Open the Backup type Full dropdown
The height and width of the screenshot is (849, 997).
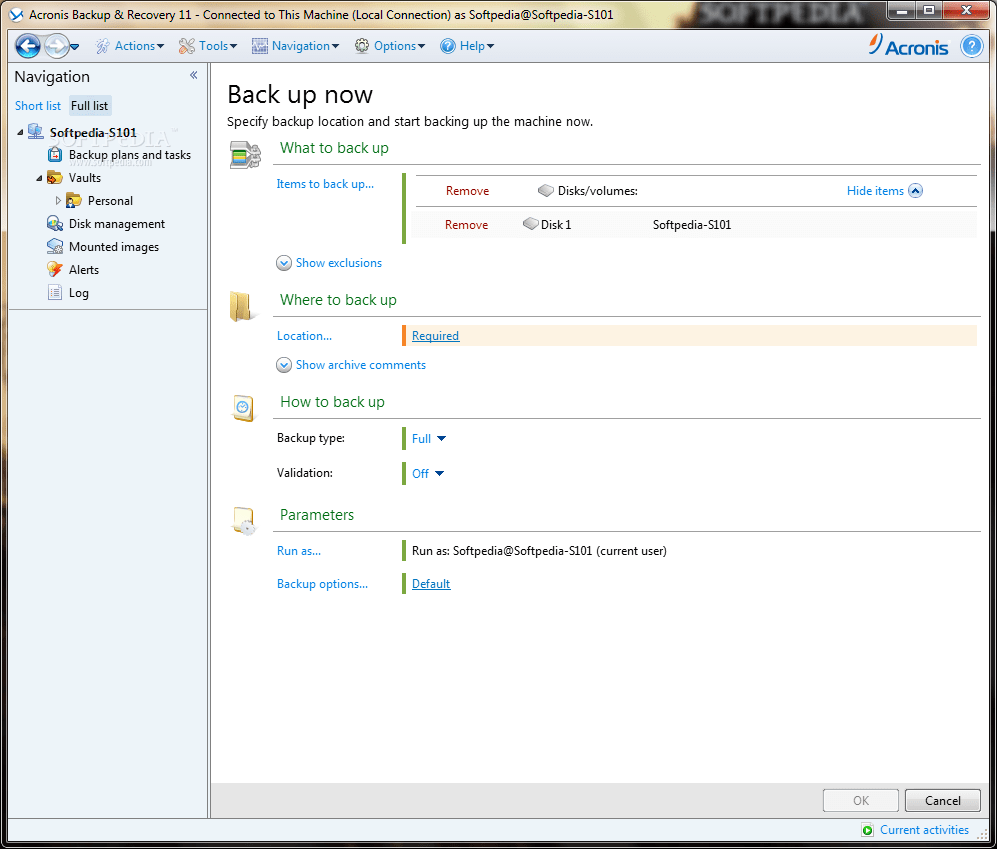pos(427,438)
